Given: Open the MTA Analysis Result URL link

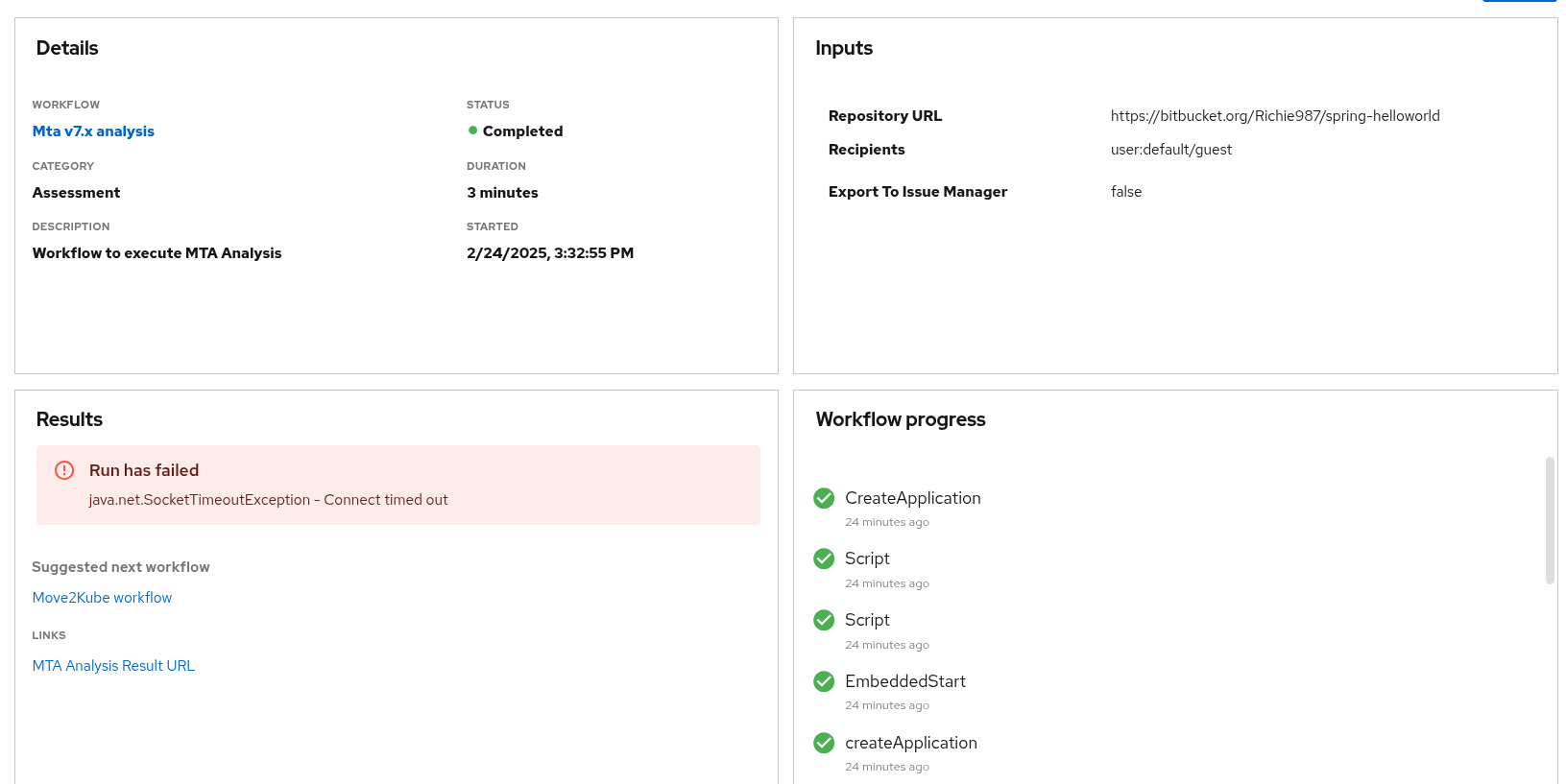Looking at the screenshot, I should tap(113, 666).
